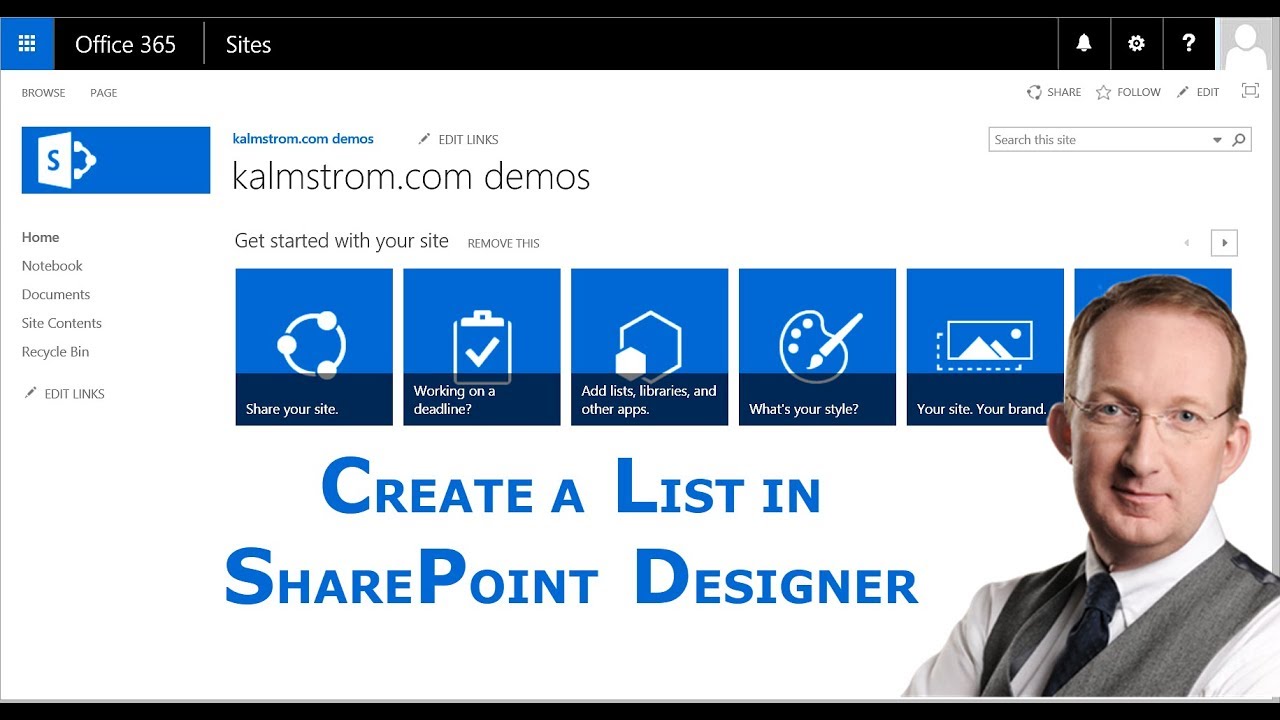Click Sites in the top bar
1280x720 pixels.
(x=248, y=44)
